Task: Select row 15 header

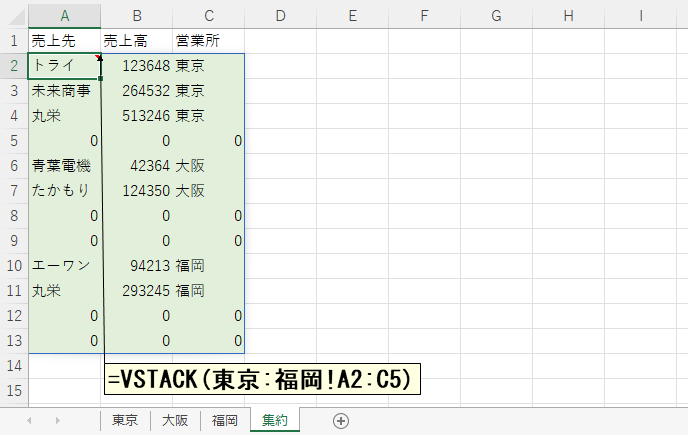Action: (x=14, y=391)
